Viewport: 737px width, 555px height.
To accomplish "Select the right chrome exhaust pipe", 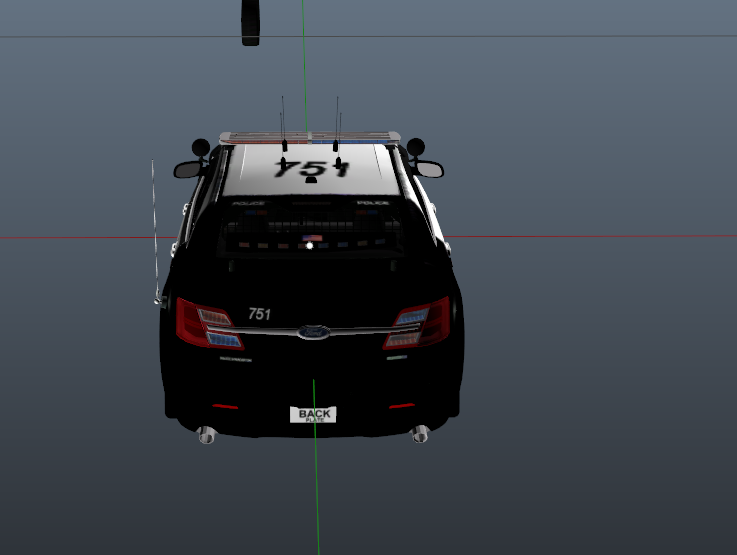I will (x=420, y=434).
